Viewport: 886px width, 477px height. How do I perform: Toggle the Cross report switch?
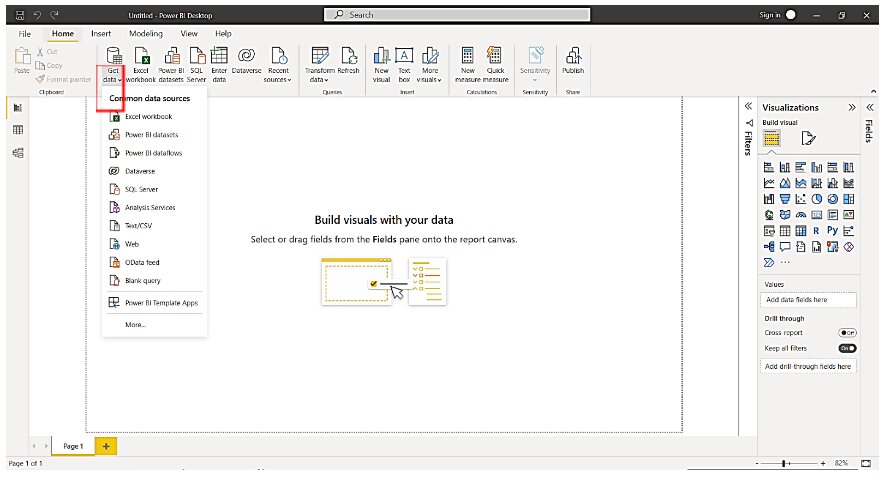[x=847, y=333]
